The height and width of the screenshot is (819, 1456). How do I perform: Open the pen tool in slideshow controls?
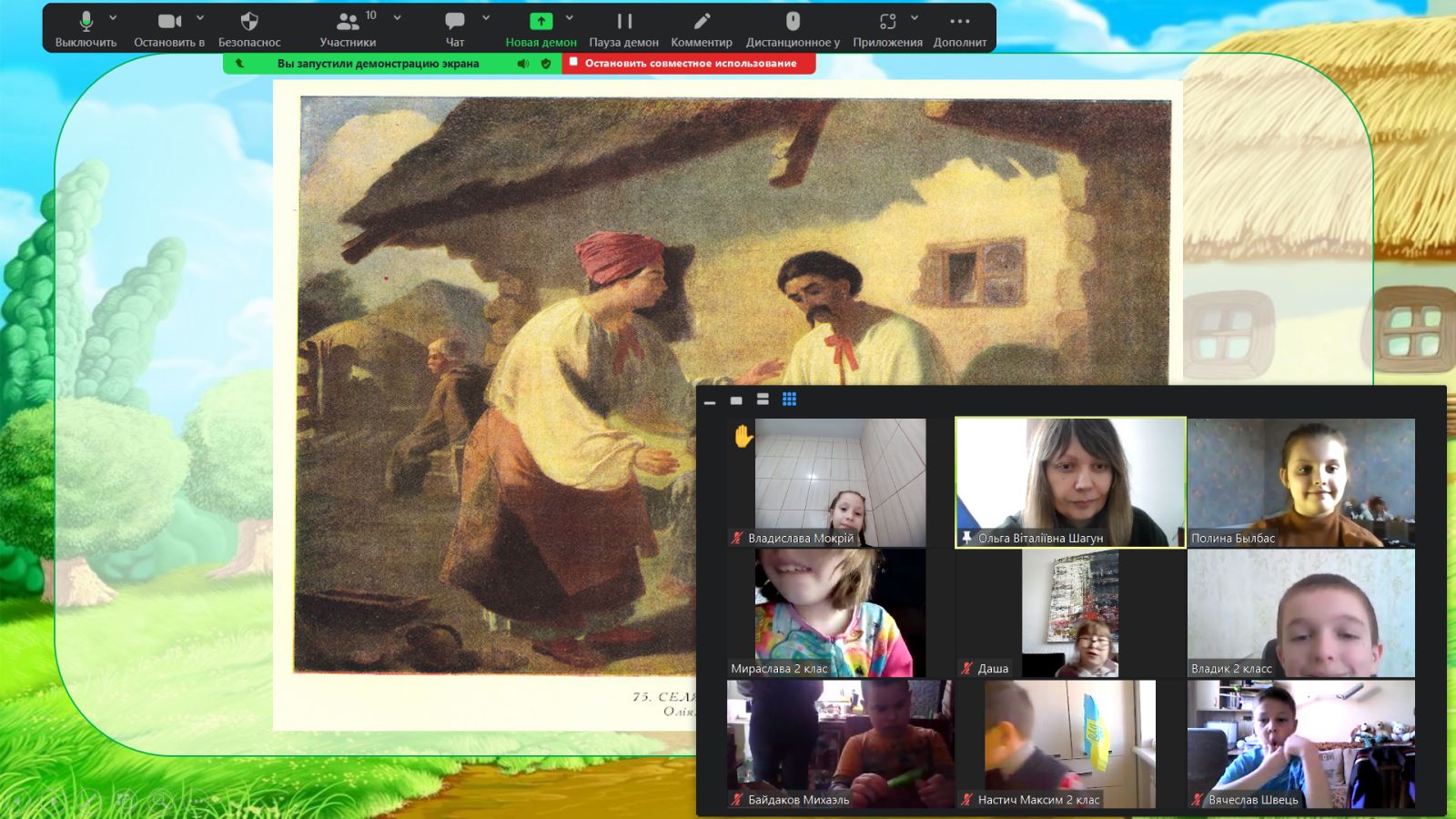(89, 801)
